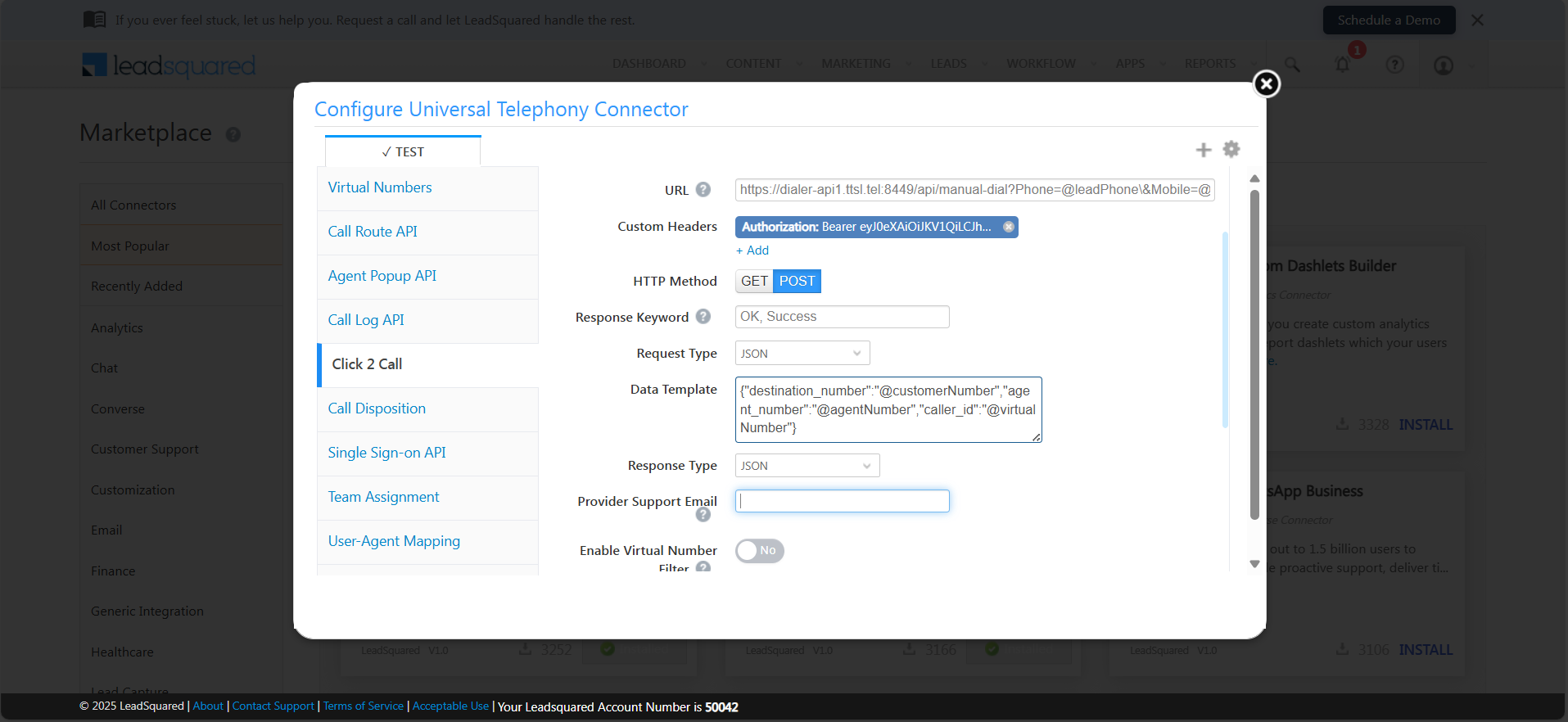Dismiss the top banner with X
This screenshot has width=1568, height=722.
point(1477,20)
